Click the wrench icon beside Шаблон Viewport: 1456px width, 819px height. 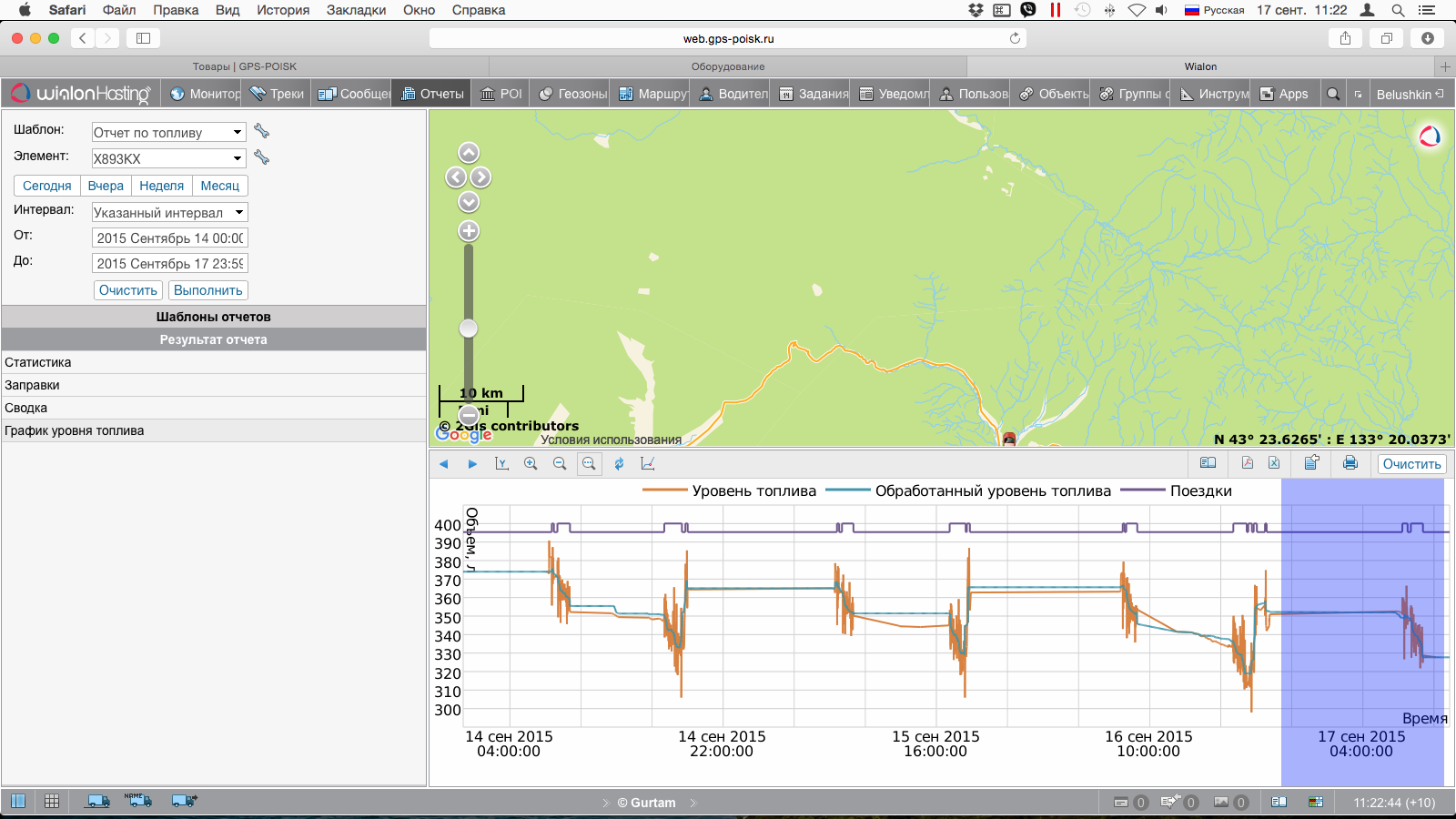pyautogui.click(x=261, y=132)
